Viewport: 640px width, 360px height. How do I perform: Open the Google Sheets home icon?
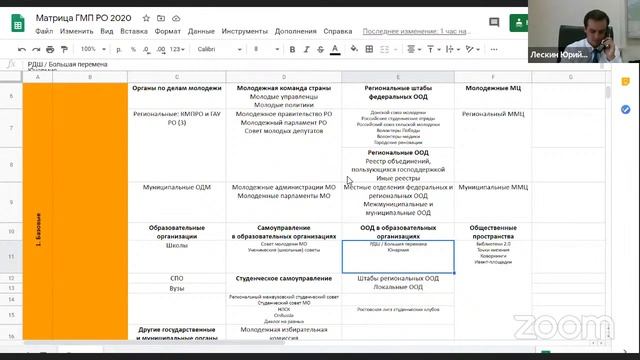tap(18, 23)
